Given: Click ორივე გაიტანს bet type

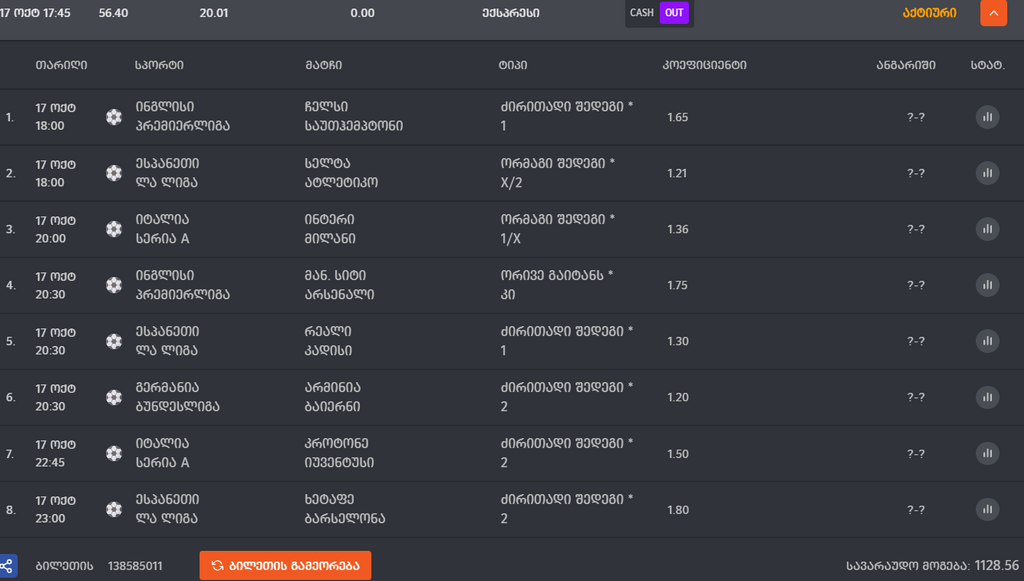Looking at the screenshot, I should pos(557,285).
